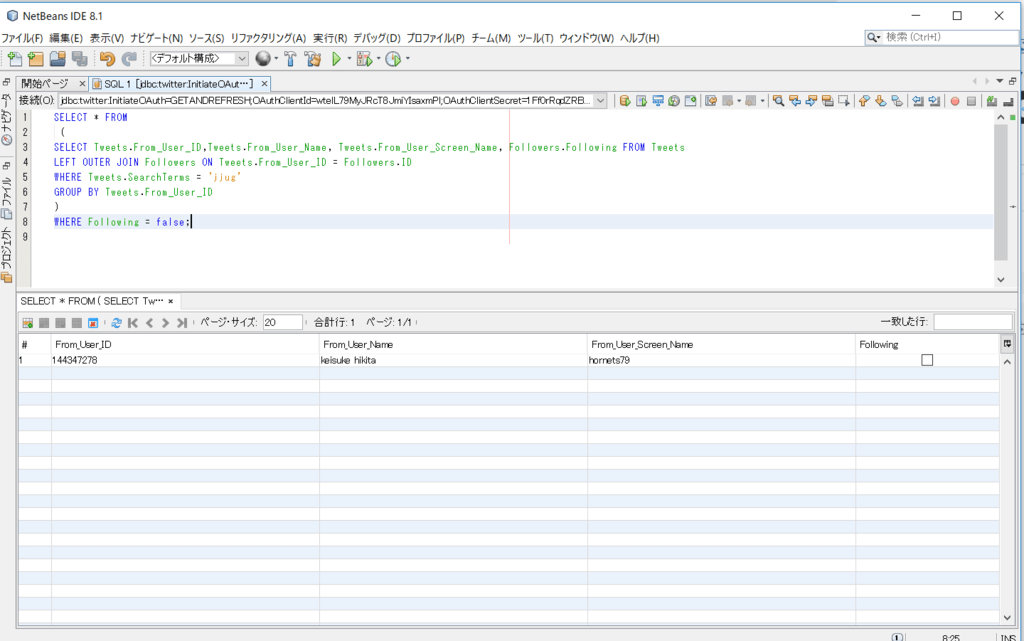
Task: Expand the JDBC connection combo box
Action: click(x=600, y=101)
